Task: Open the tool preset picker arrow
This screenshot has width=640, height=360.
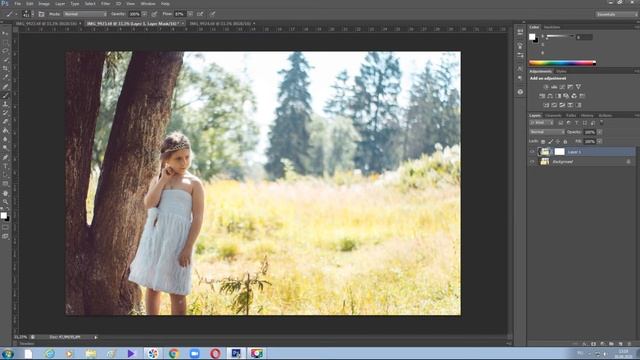Action: pyautogui.click(x=16, y=14)
